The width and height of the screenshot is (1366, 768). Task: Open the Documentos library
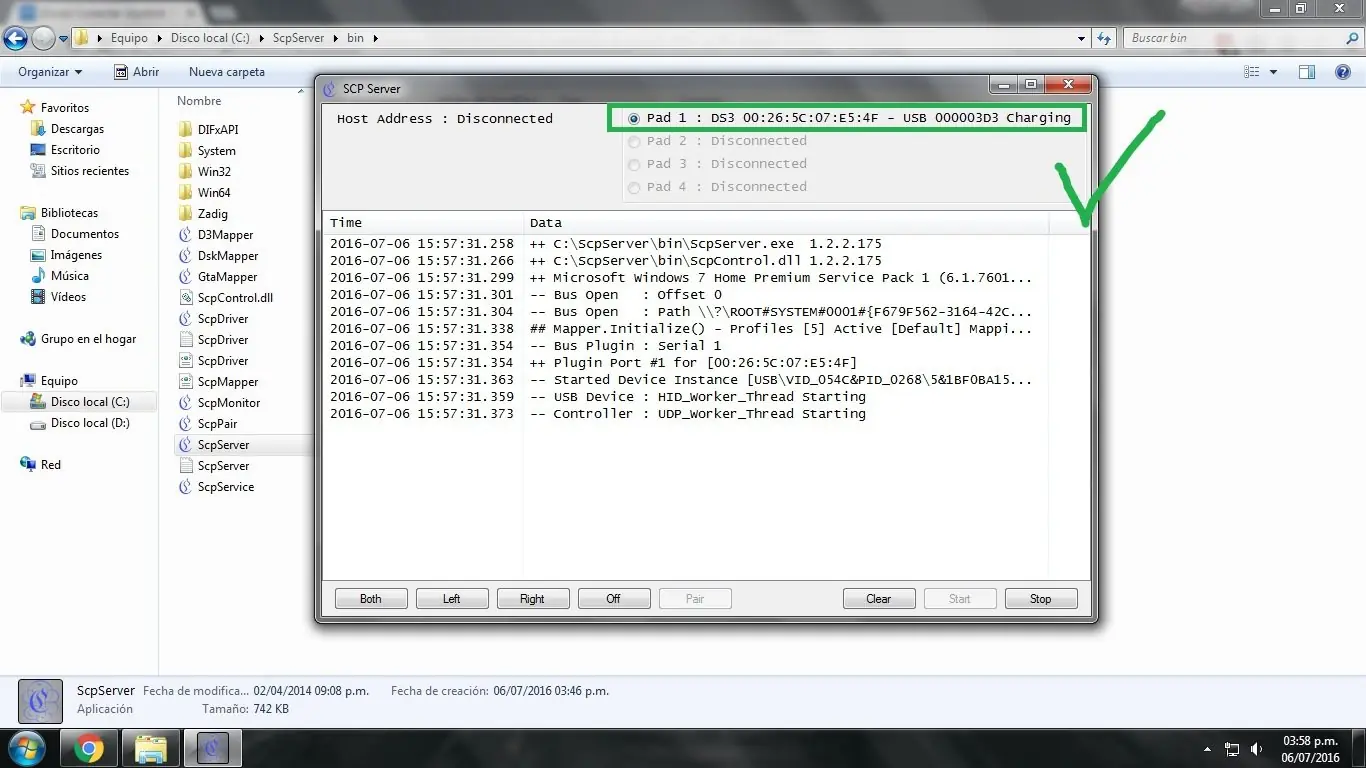point(84,234)
